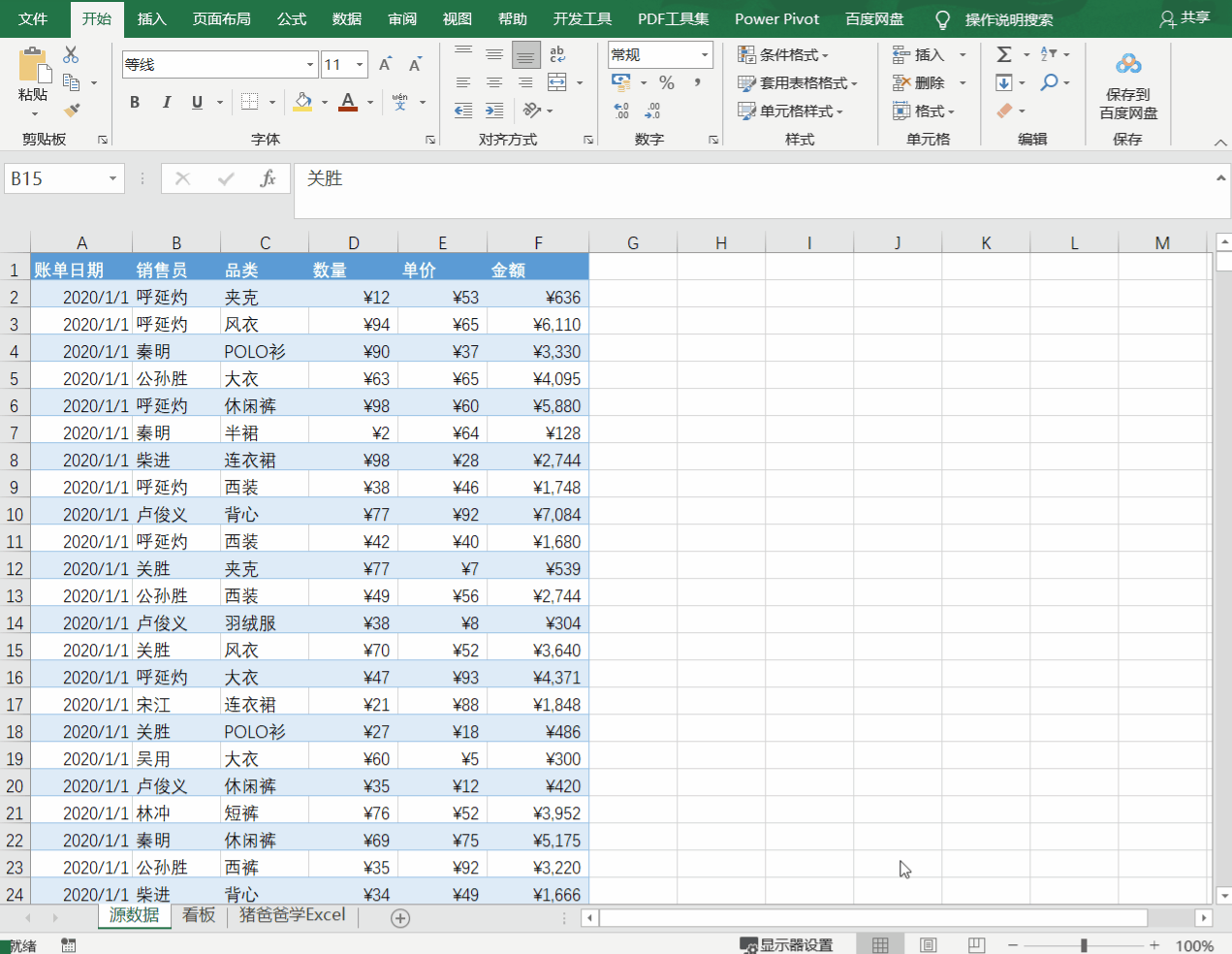Expand 条件格式 conditional formatting menu

click(x=783, y=55)
